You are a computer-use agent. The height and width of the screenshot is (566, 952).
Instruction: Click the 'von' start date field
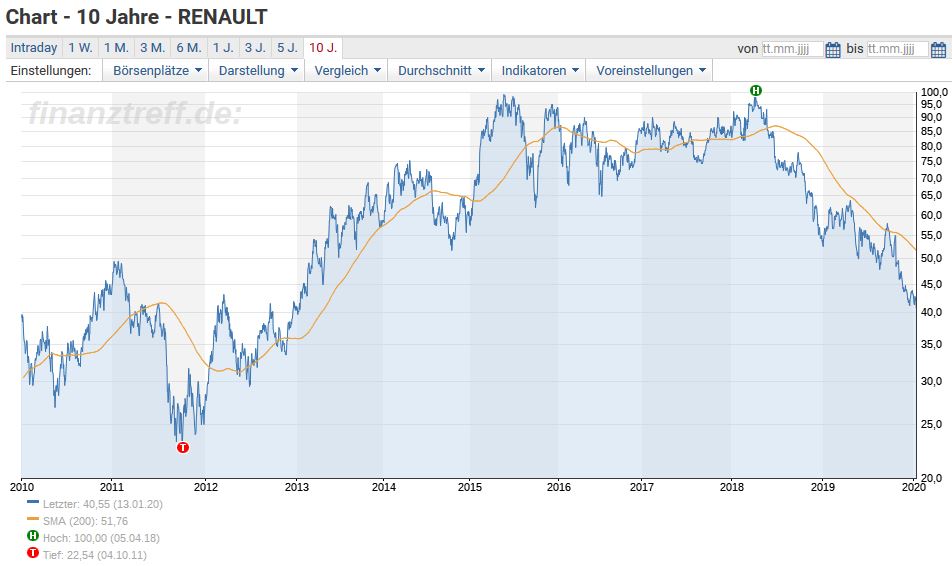pyautogui.click(x=792, y=49)
